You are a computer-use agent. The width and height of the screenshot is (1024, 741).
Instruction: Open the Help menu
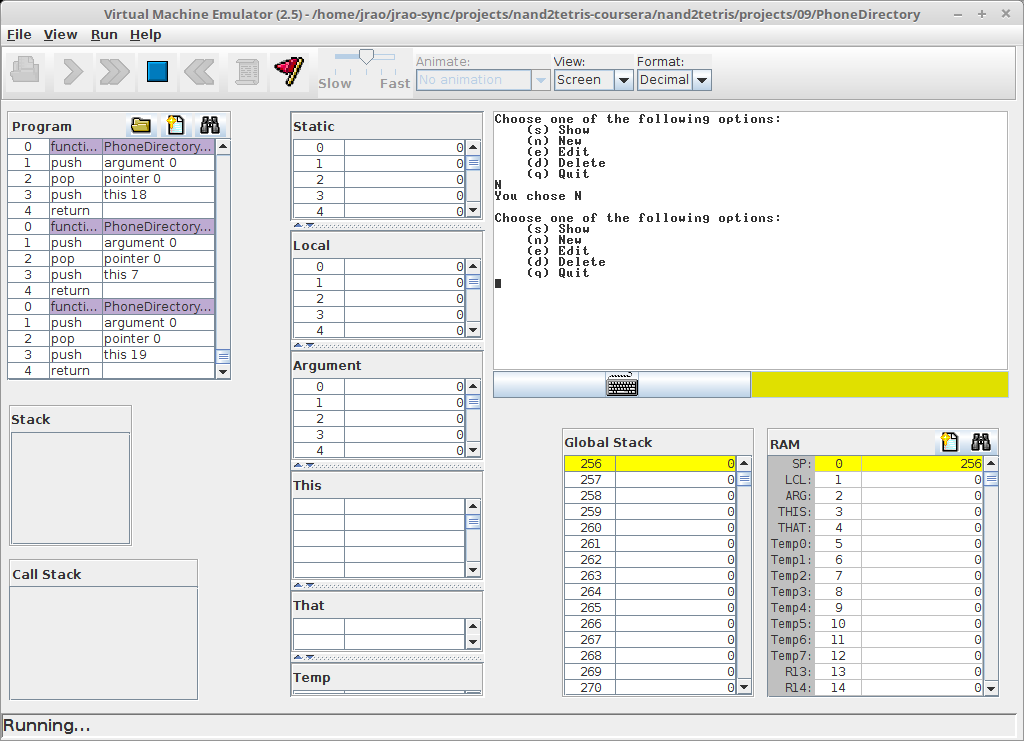[145, 34]
